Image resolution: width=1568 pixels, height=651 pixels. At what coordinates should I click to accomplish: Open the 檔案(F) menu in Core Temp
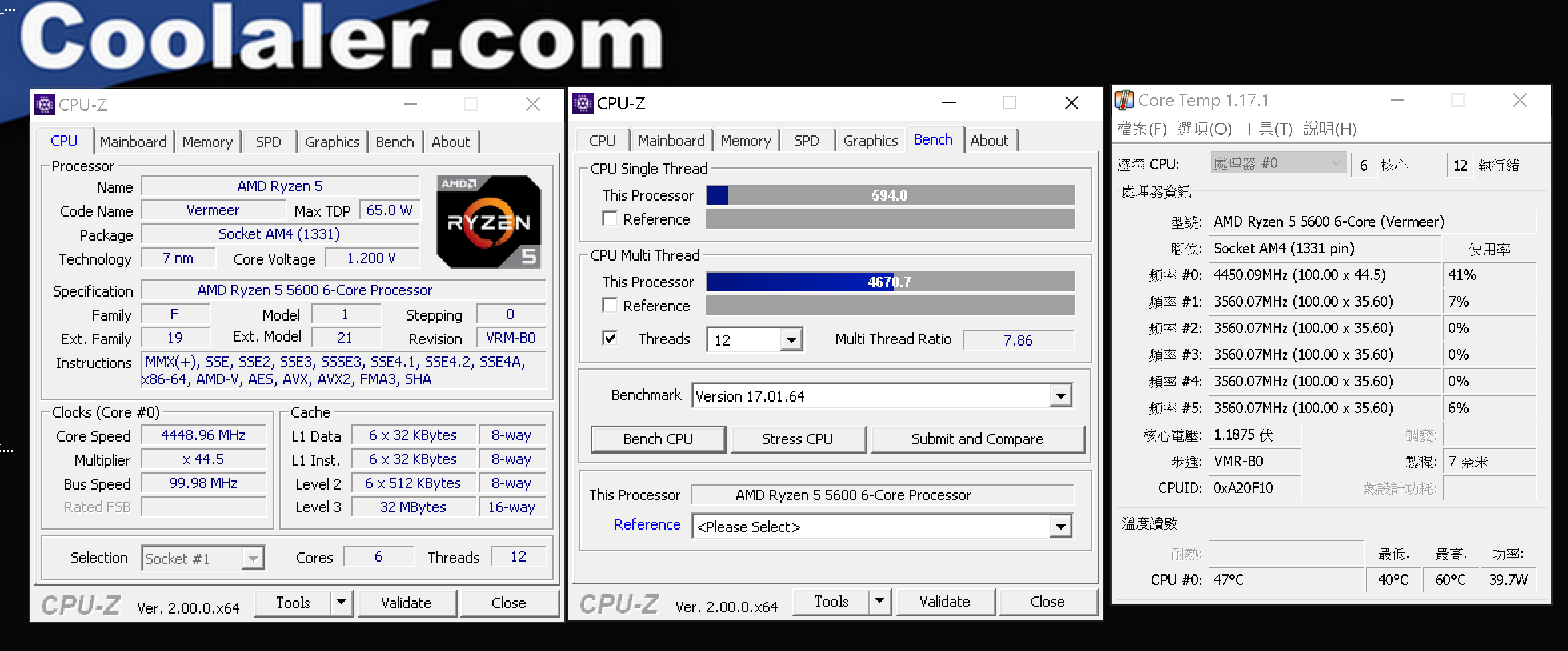1142,129
